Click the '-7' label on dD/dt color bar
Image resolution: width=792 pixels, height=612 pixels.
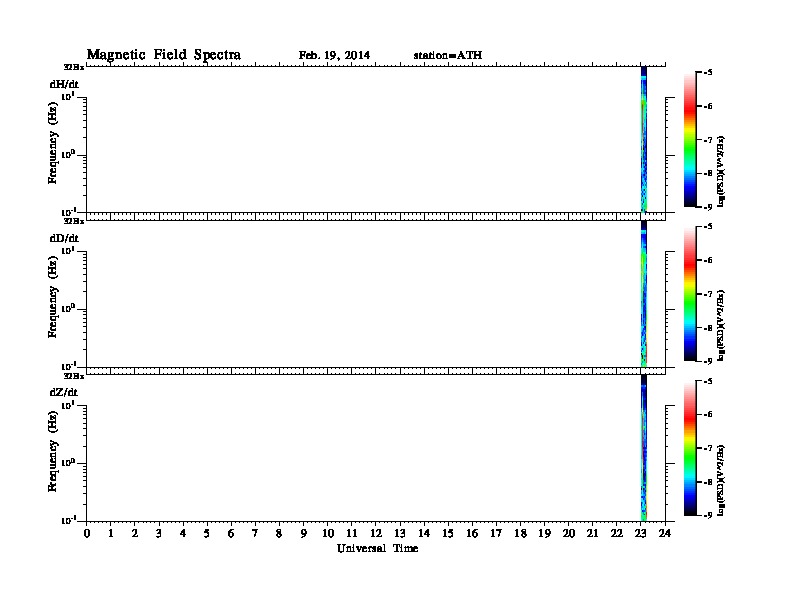(x=708, y=294)
